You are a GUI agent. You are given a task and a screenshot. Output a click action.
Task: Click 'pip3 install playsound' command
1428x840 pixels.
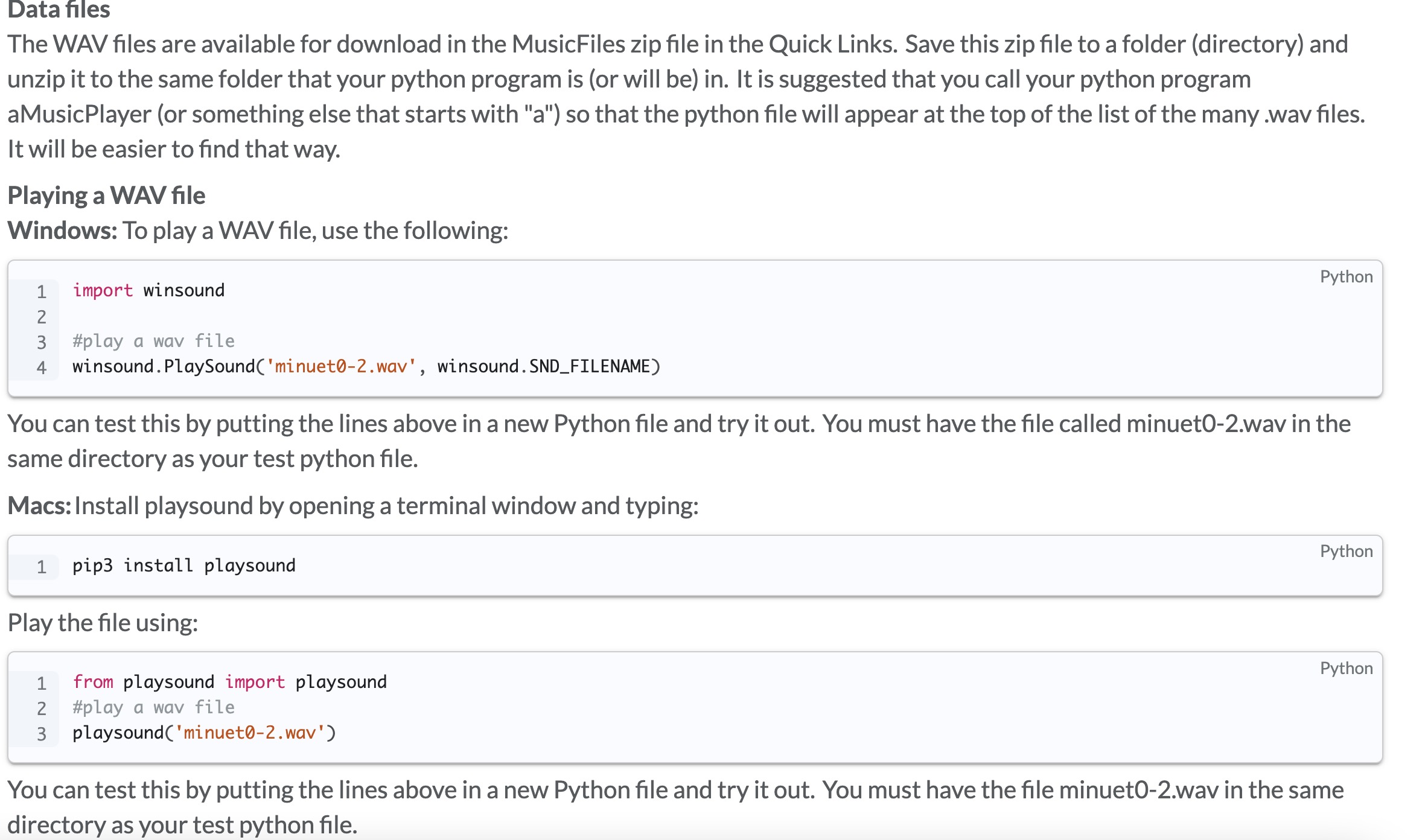pos(184,565)
